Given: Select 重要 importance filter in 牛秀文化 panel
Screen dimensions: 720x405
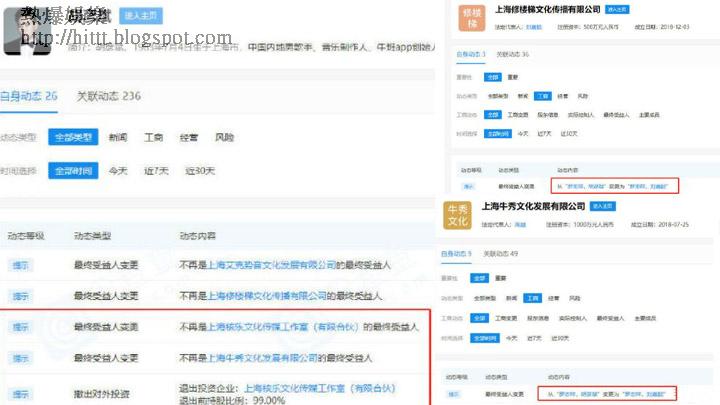Looking at the screenshot, I should 501,278.
